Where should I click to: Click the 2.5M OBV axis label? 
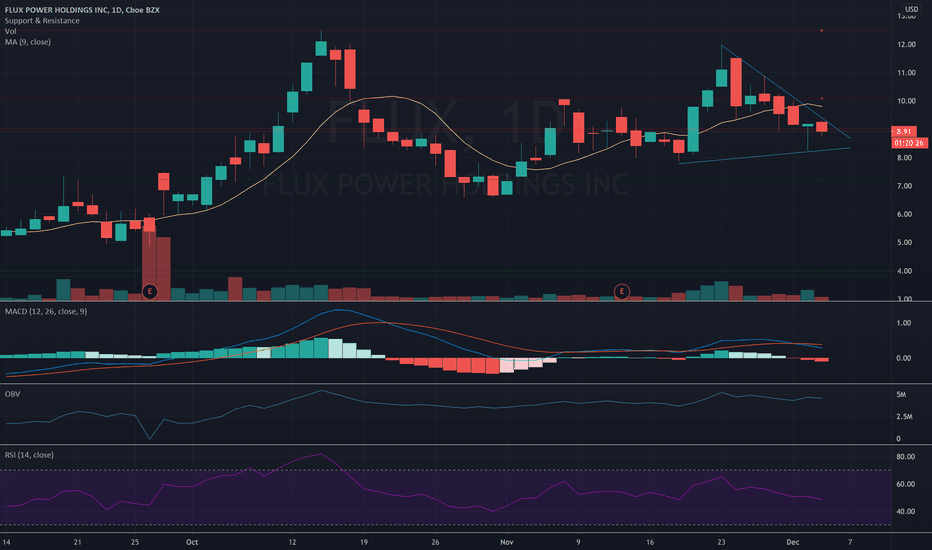(x=904, y=417)
